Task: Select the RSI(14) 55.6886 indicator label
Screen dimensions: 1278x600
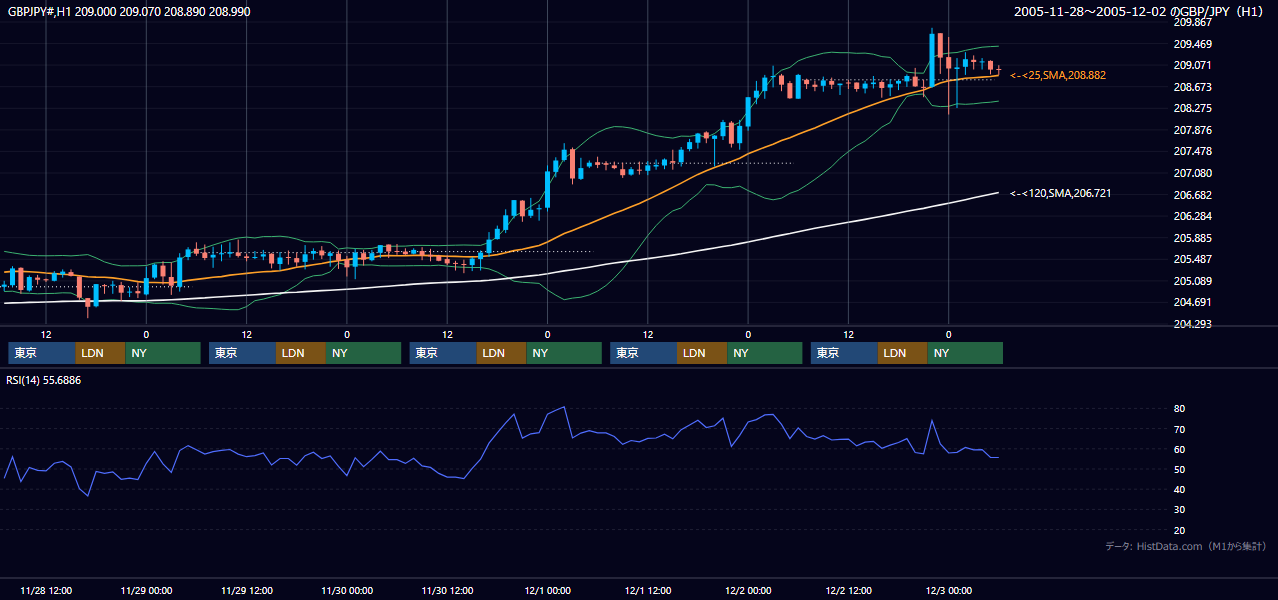Action: 44,380
